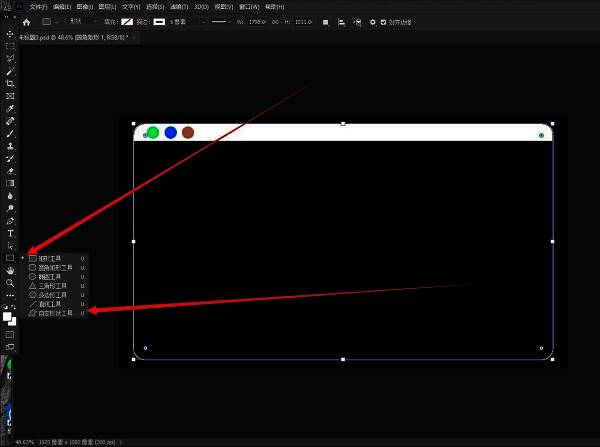
Task: Toggle the align edges checkbox
Action: pos(385,21)
